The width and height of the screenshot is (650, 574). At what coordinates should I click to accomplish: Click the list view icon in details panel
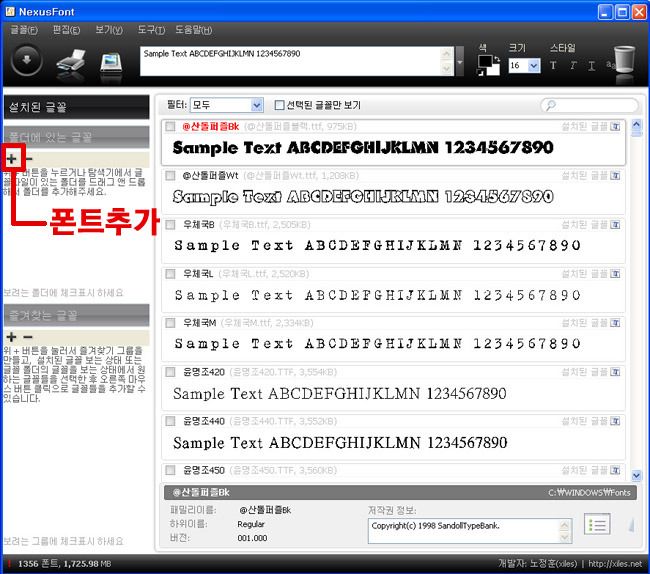(597, 525)
